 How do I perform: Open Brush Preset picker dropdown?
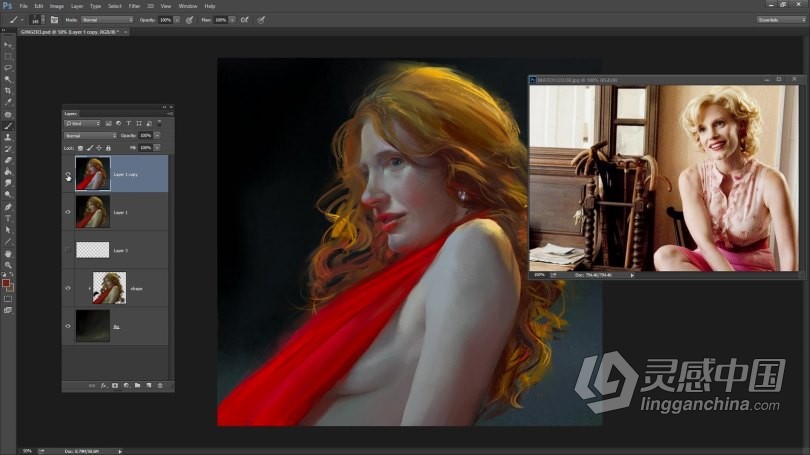(x=43, y=20)
